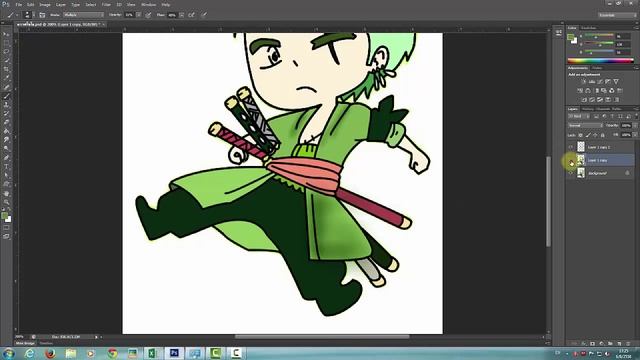Open the brush Opacity slider dropdown

(139, 15)
